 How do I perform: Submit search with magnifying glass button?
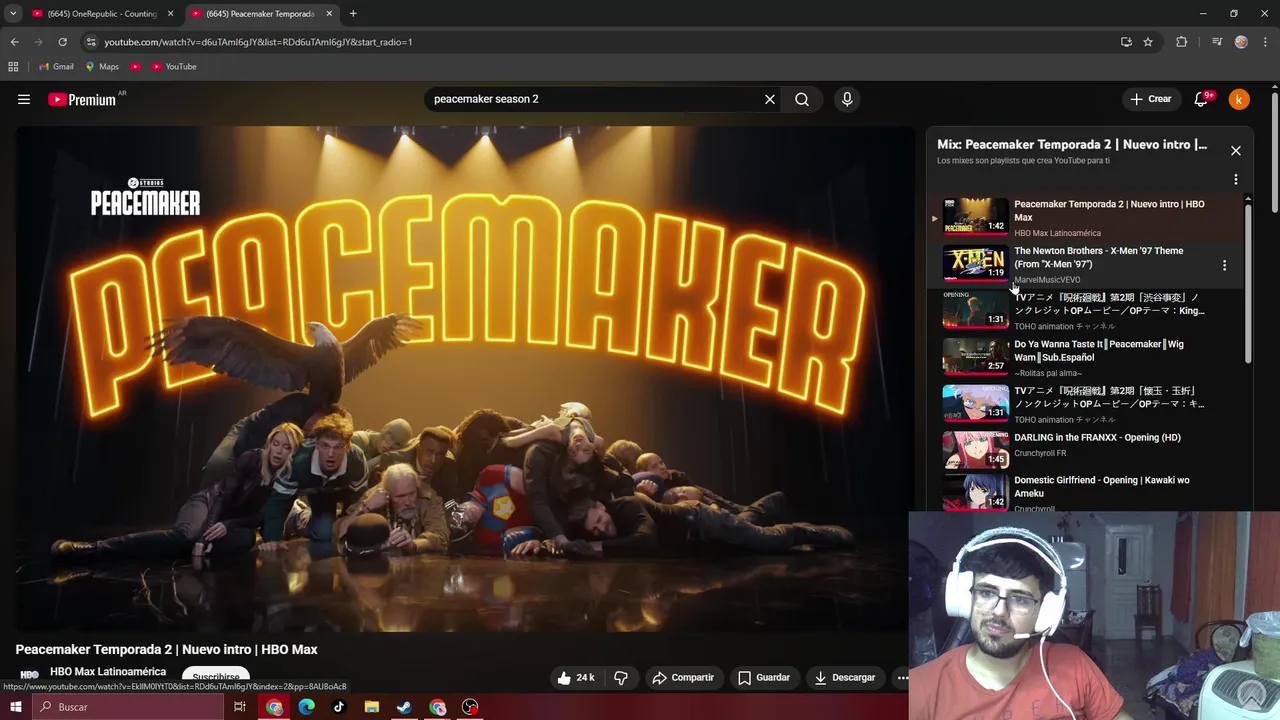click(x=802, y=99)
